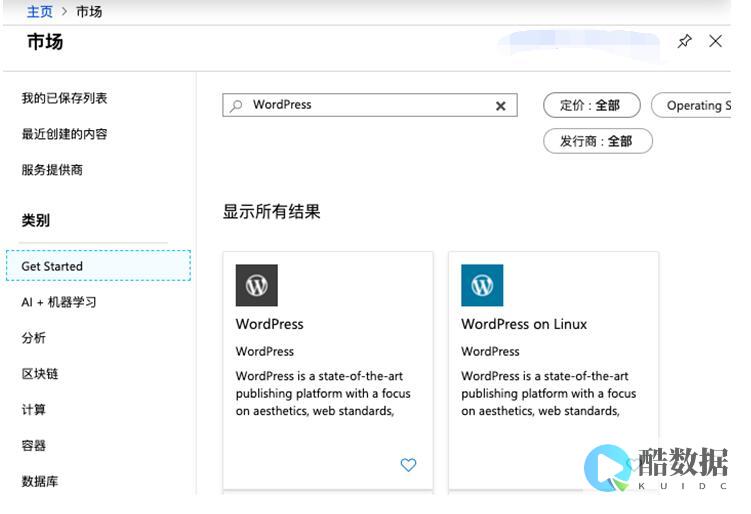The image size is (751, 514).
Task: Pin the Marketplace blade
Action: click(x=684, y=41)
